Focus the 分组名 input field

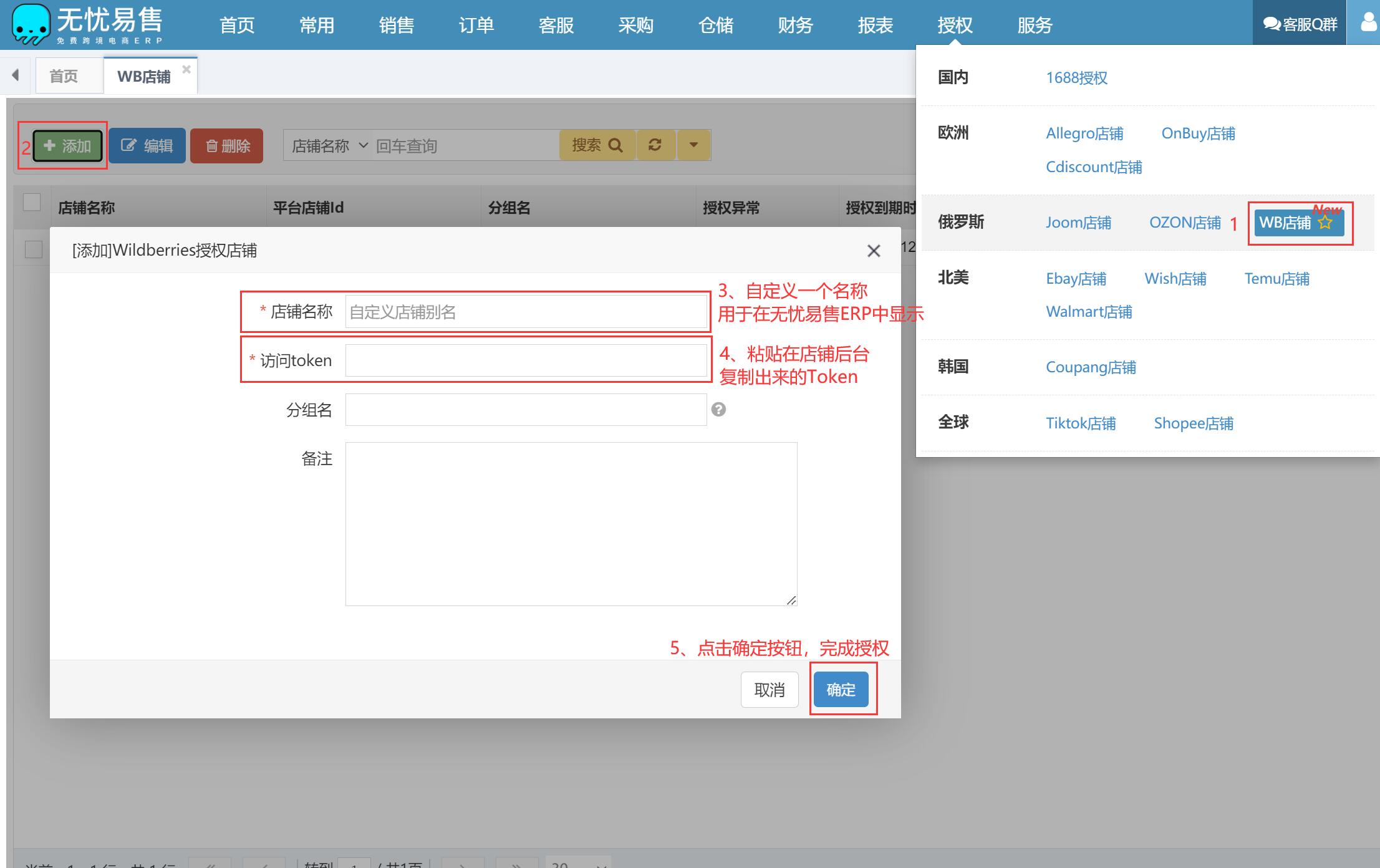click(x=526, y=410)
